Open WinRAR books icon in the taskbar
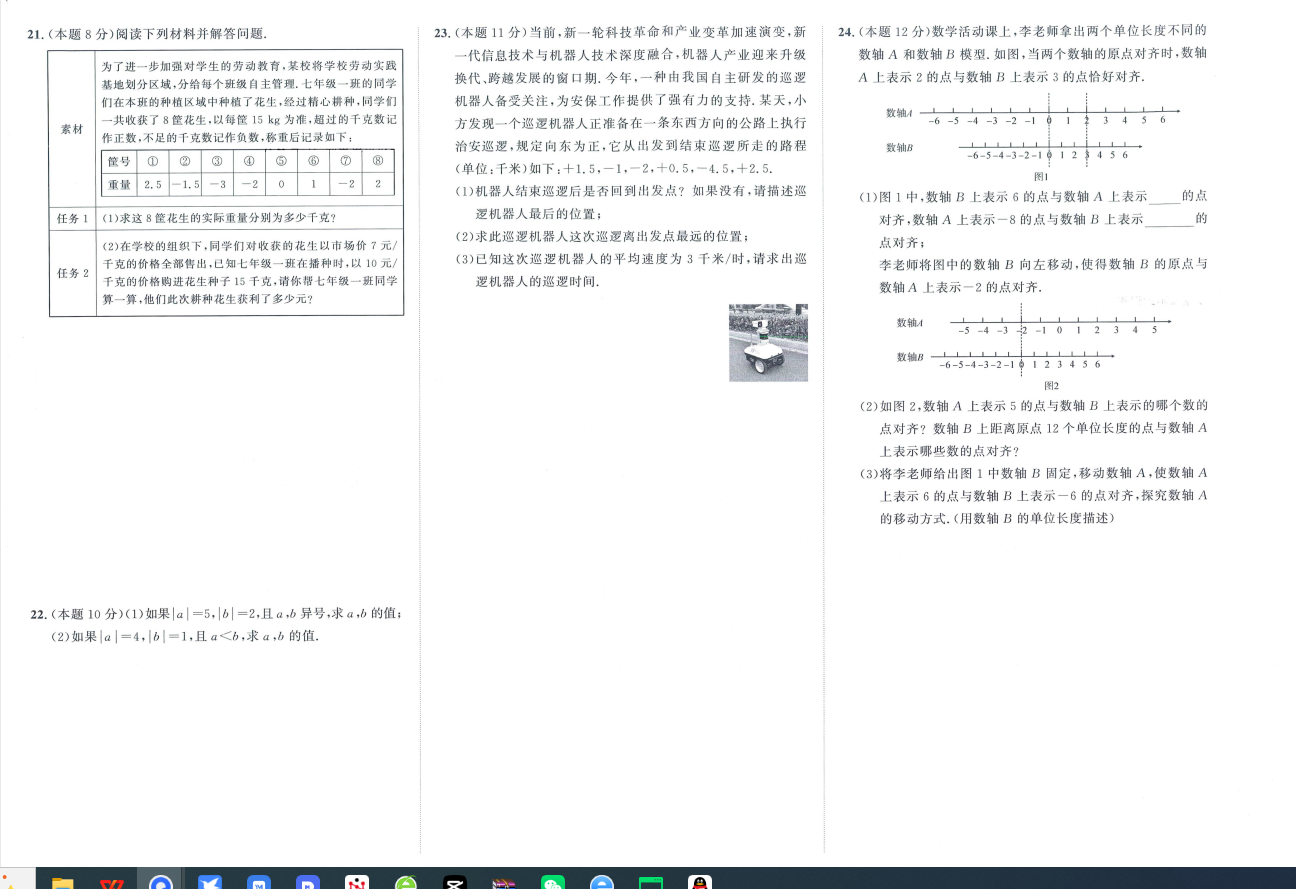Screen dimensions: 1296x889 point(504,881)
